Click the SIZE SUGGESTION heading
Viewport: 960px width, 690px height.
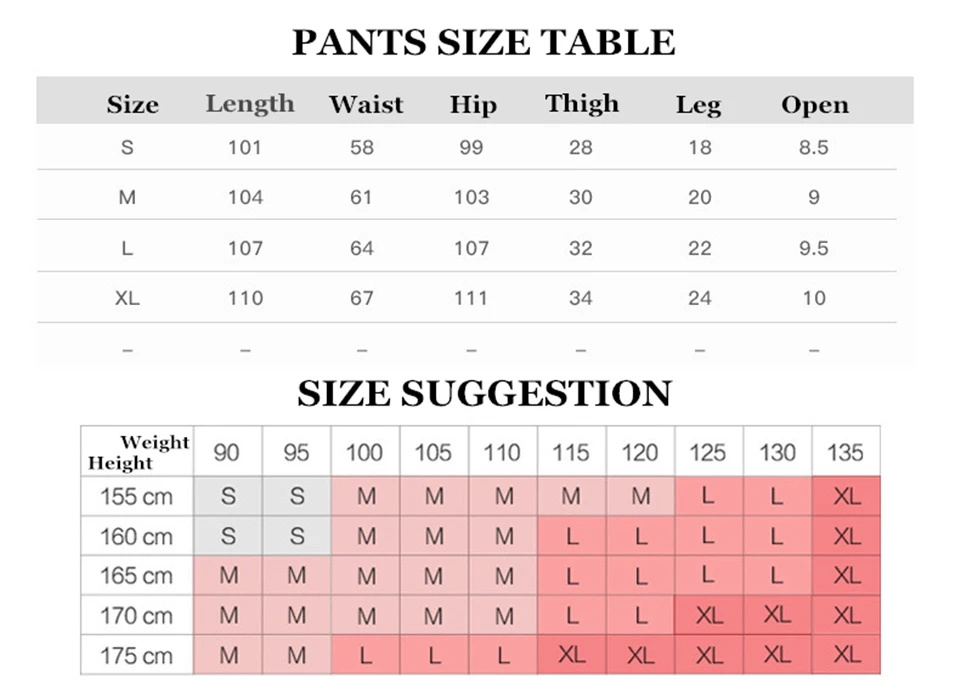coord(484,393)
